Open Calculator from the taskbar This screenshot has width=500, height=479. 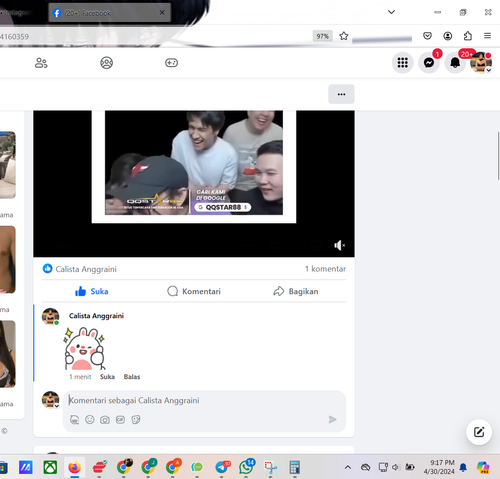[x=295, y=467]
